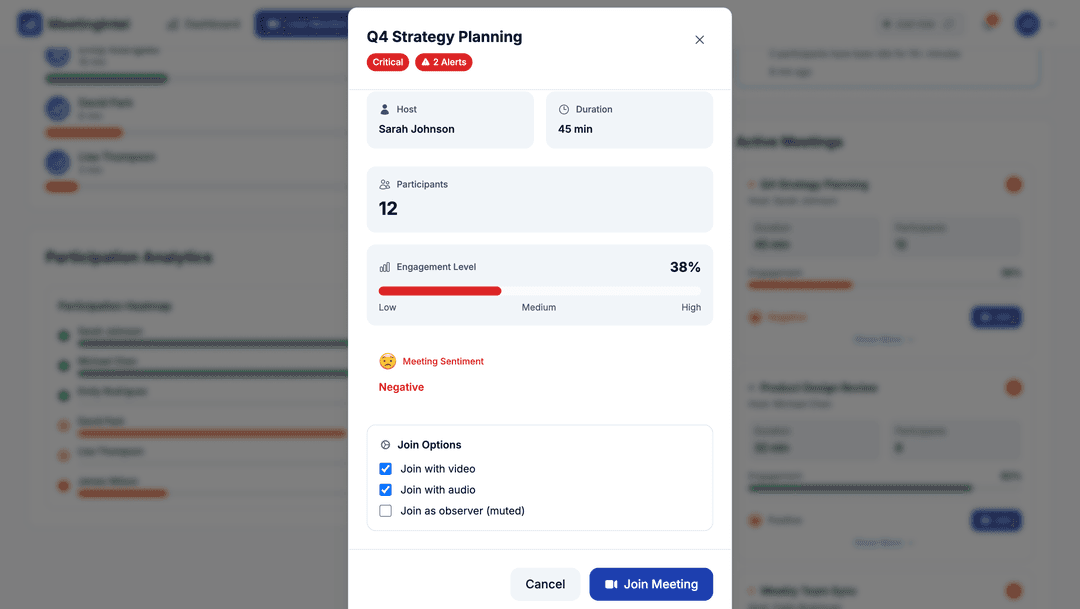
Task: Click the worried face sentiment emoji
Action: click(x=387, y=361)
